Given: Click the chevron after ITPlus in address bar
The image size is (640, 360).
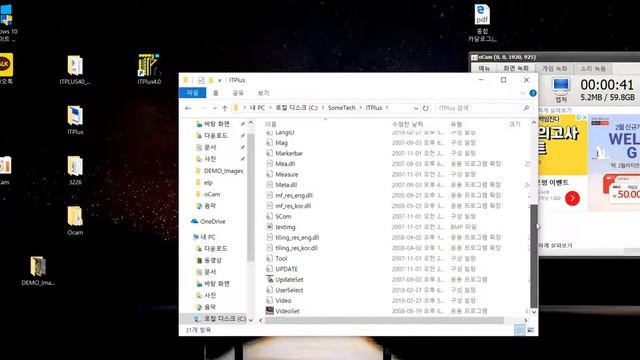Looking at the screenshot, I should click(387, 108).
